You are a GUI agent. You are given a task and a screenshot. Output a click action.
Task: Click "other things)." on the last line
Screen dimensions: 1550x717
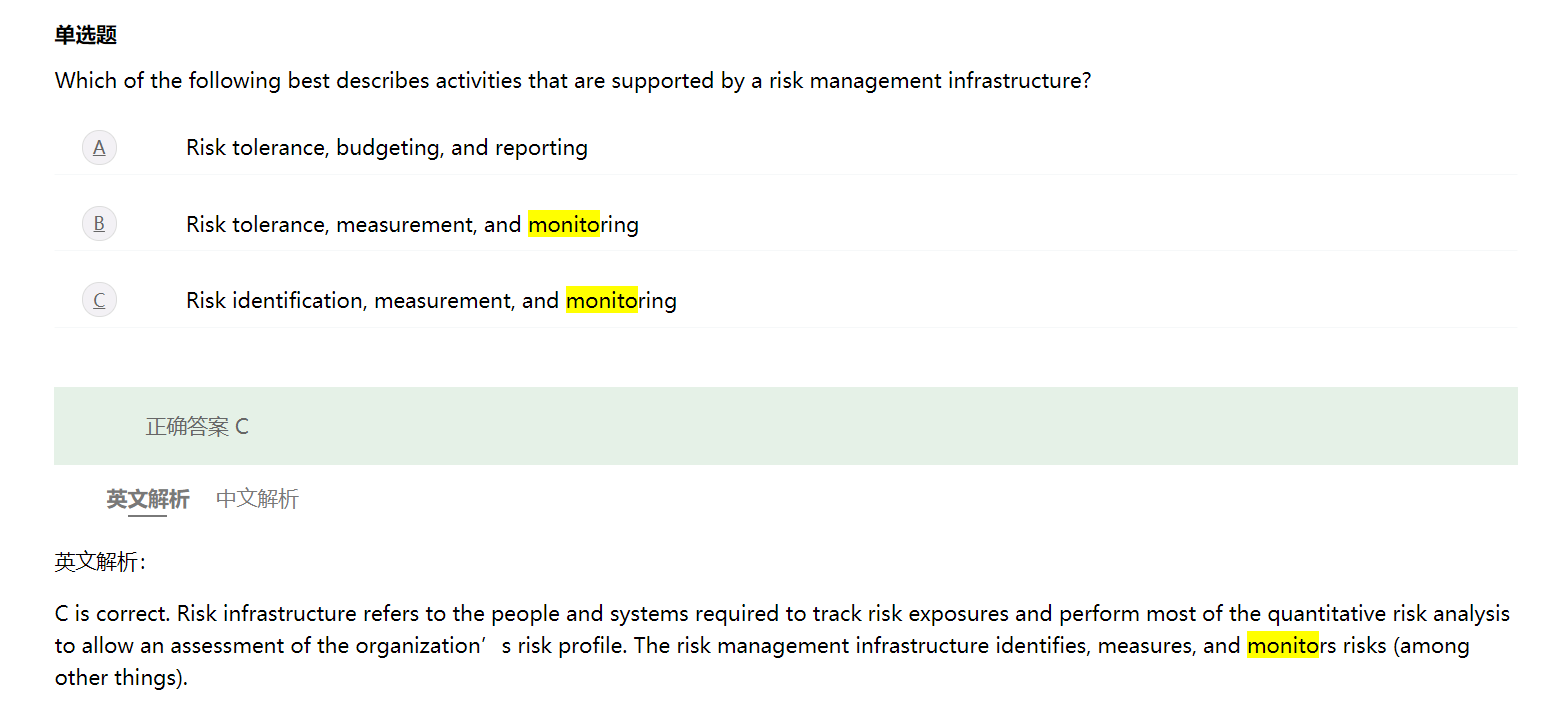pyautogui.click(x=121, y=678)
